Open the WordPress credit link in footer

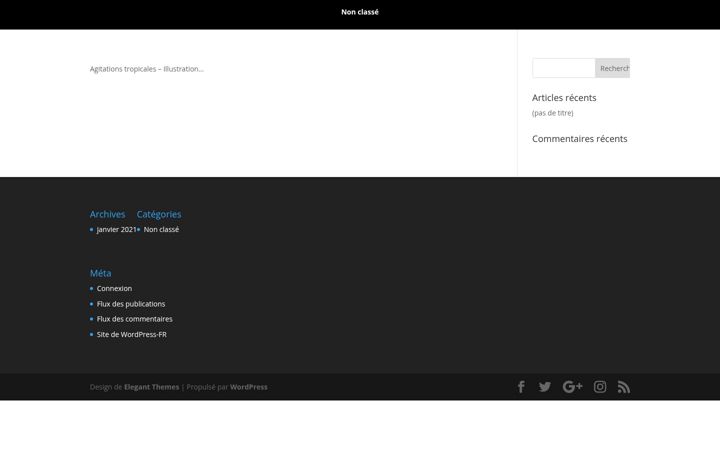pyautogui.click(x=249, y=387)
